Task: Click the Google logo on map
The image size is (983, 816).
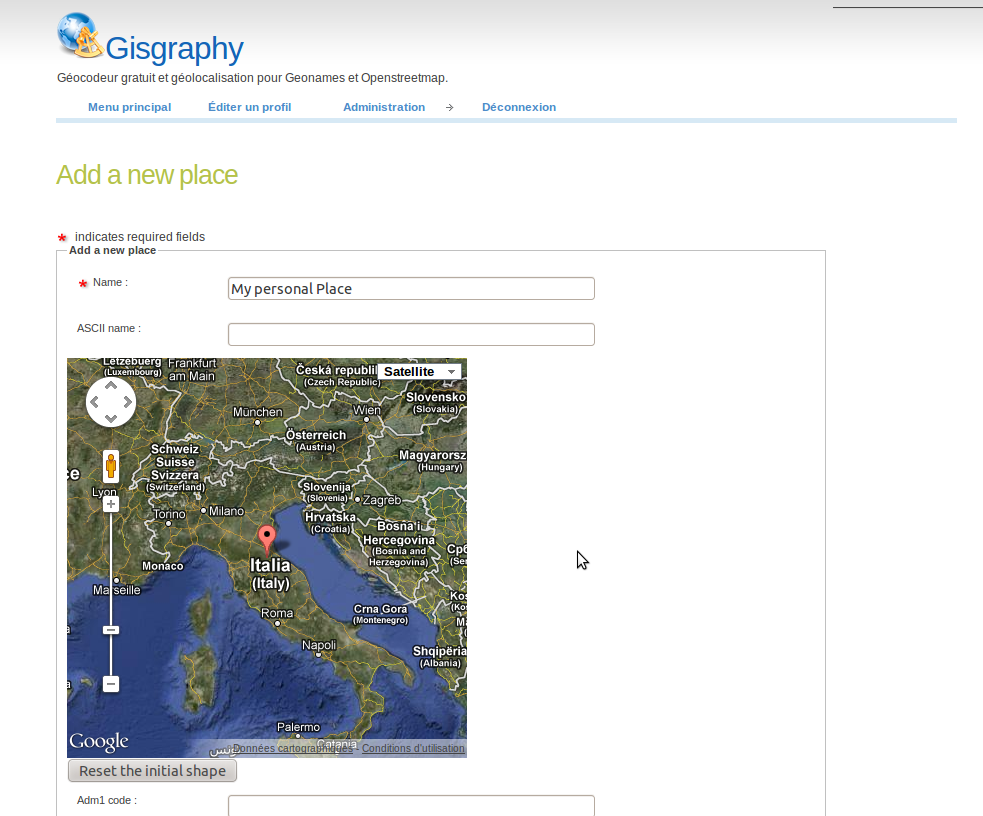Action: (98, 741)
